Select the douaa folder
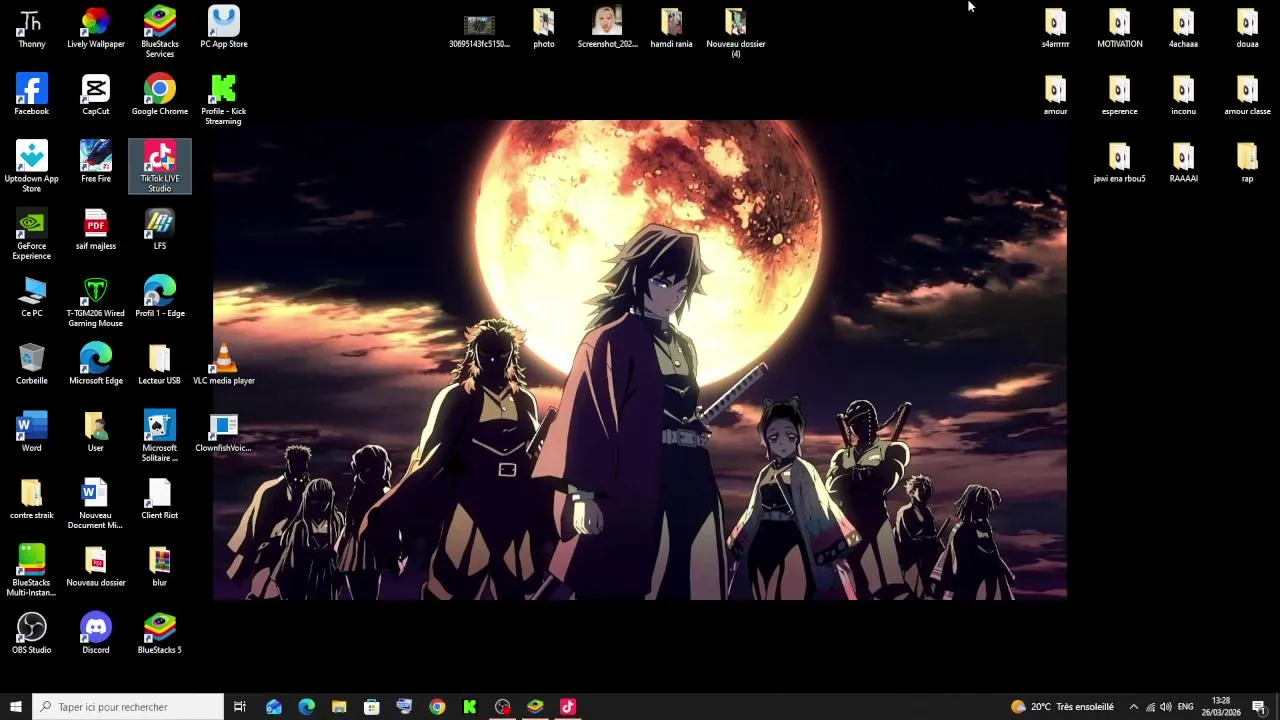 [1247, 27]
